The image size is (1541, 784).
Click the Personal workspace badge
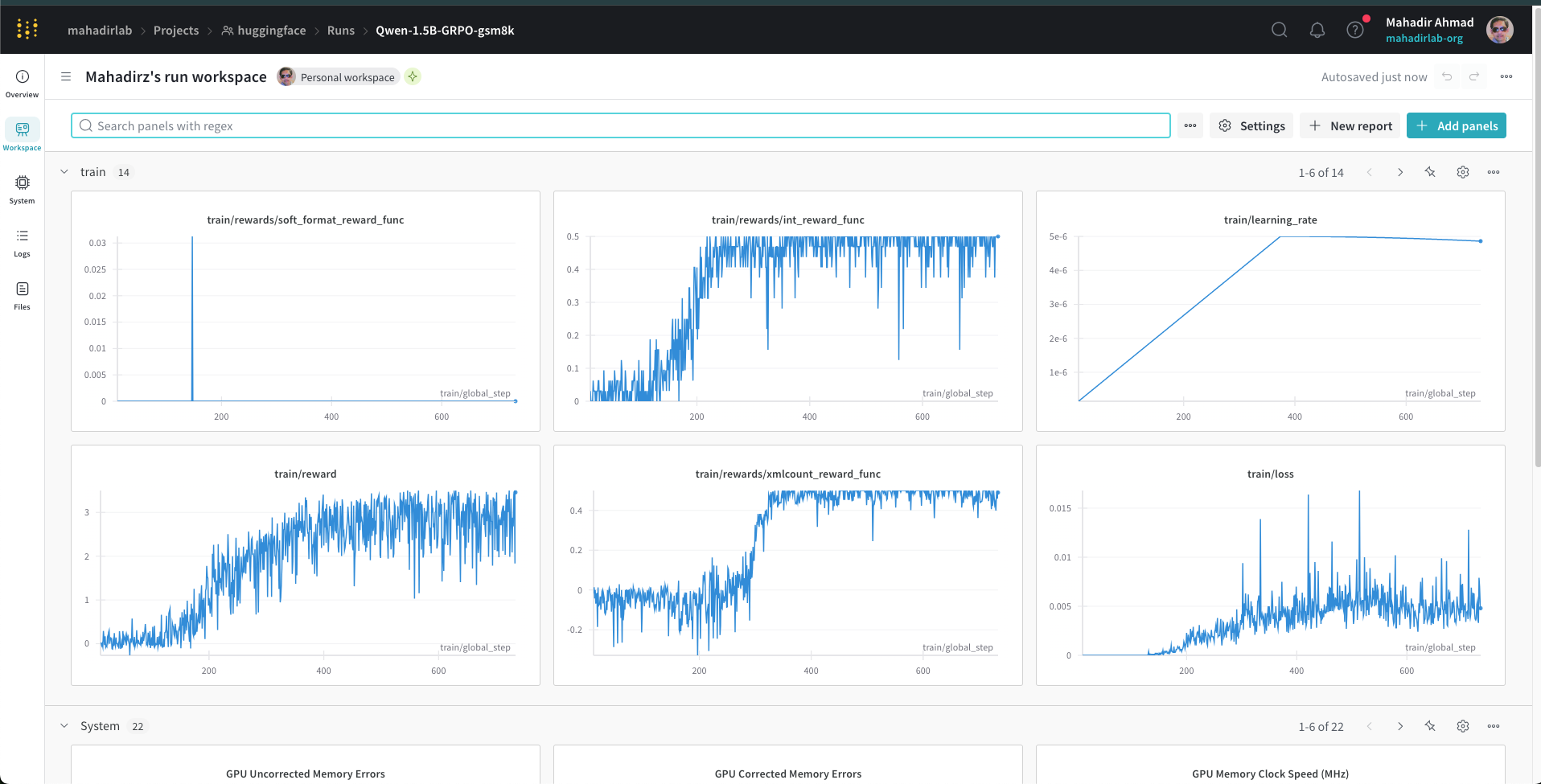(339, 76)
